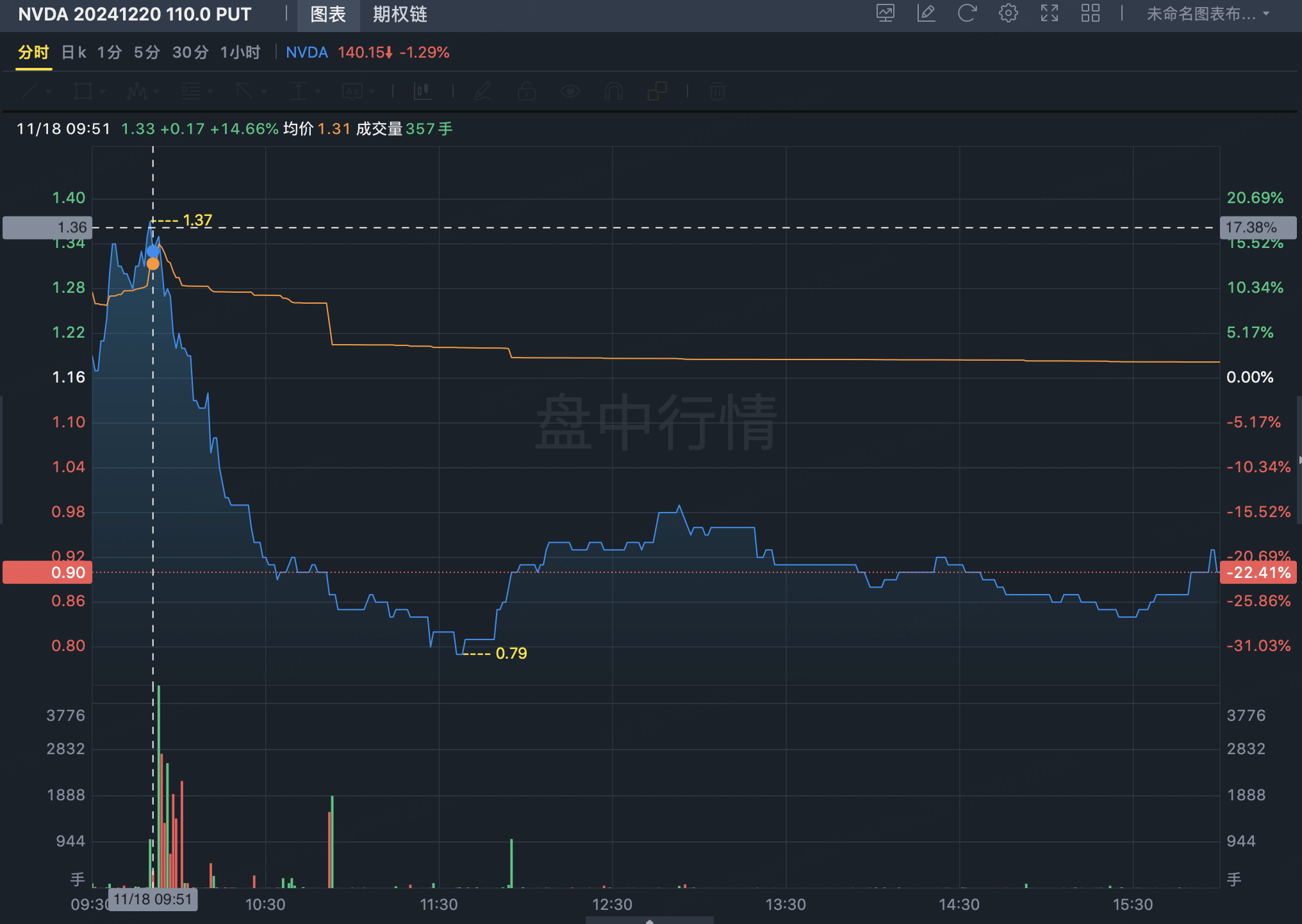This screenshot has width=1302, height=924.
Task: Enter fullscreen with the expand arrows icon
Action: (x=1049, y=13)
